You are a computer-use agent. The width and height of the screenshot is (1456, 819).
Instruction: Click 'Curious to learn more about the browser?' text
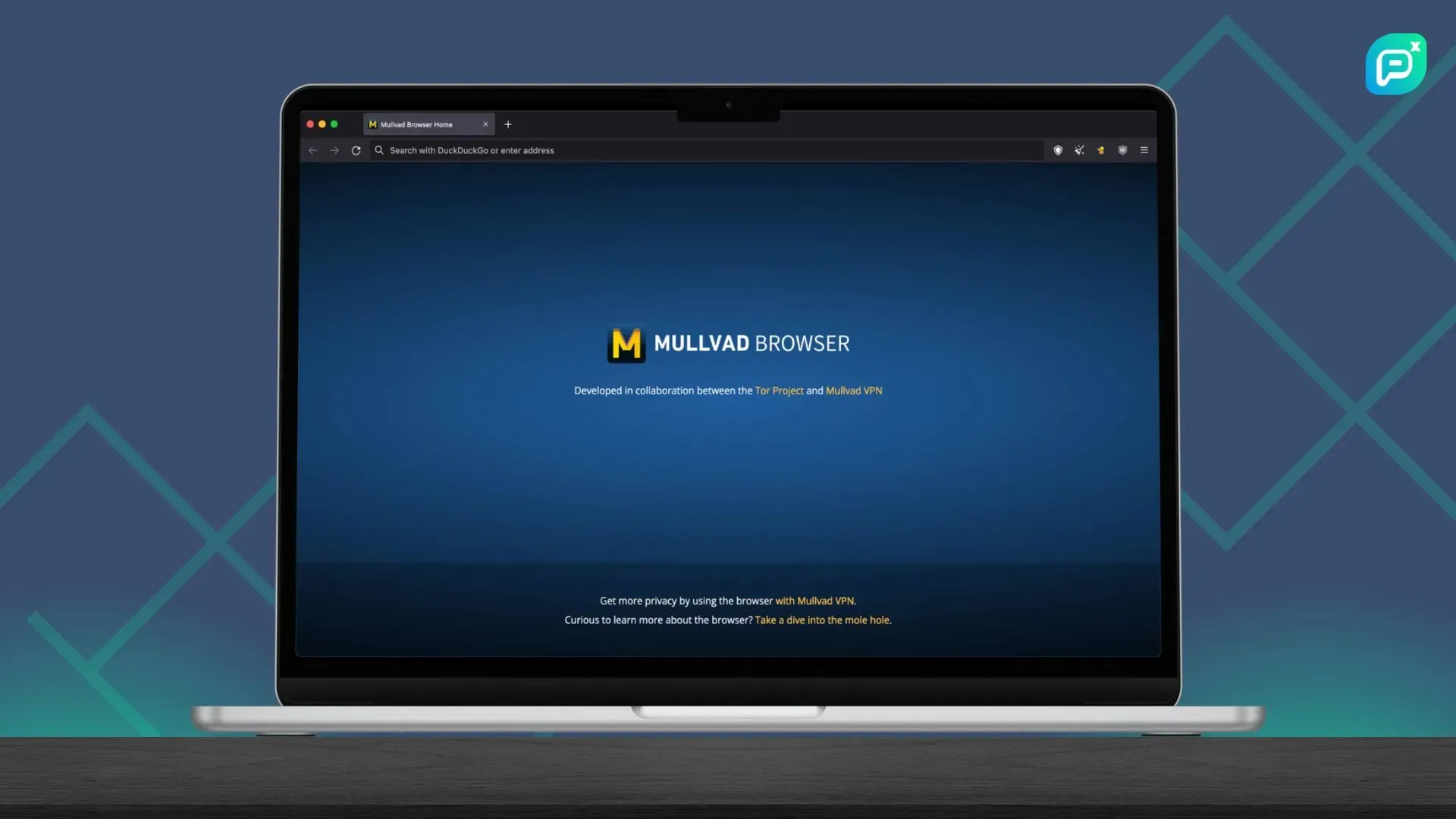click(x=658, y=620)
